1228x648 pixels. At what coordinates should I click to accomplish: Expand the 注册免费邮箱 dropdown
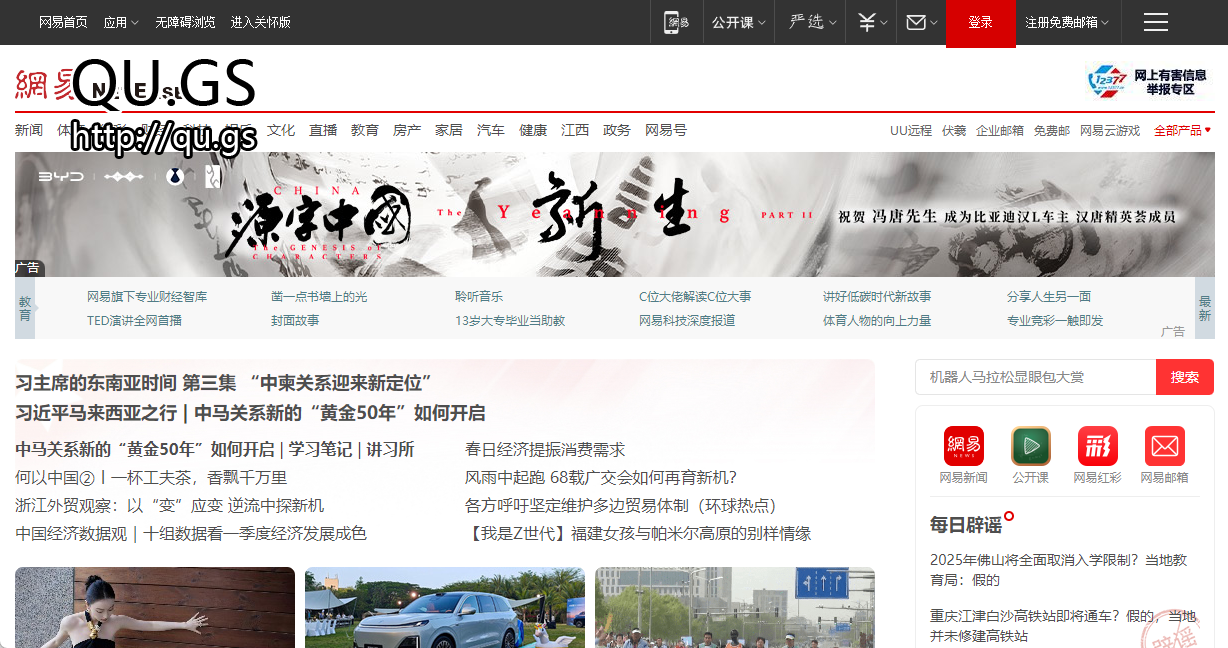[x=1067, y=22]
